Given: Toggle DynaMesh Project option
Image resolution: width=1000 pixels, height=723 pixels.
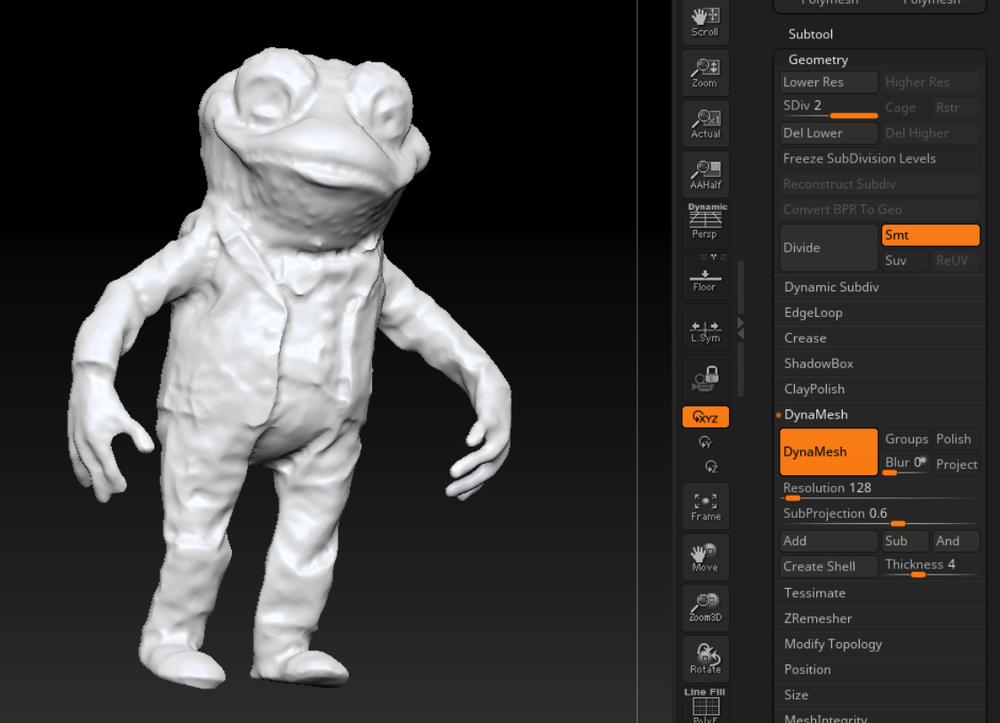Looking at the screenshot, I should click(x=956, y=465).
